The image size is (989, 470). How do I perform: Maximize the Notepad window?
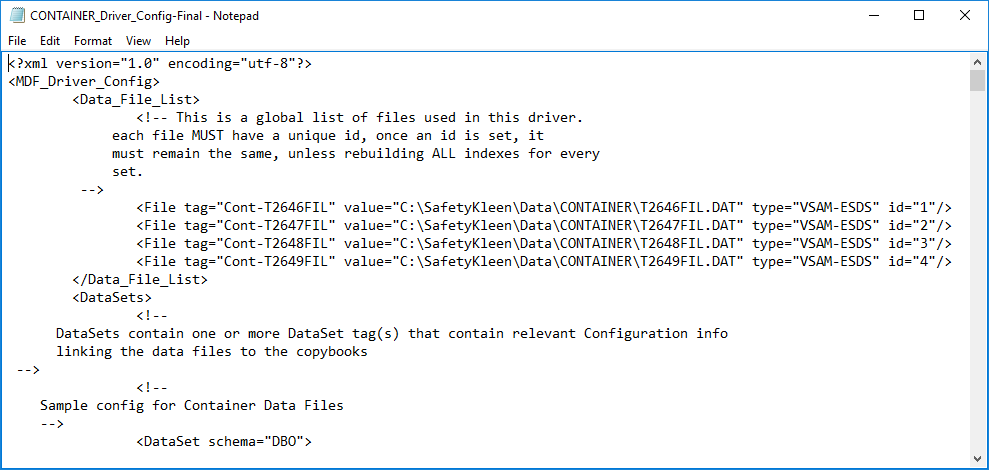(x=918, y=16)
